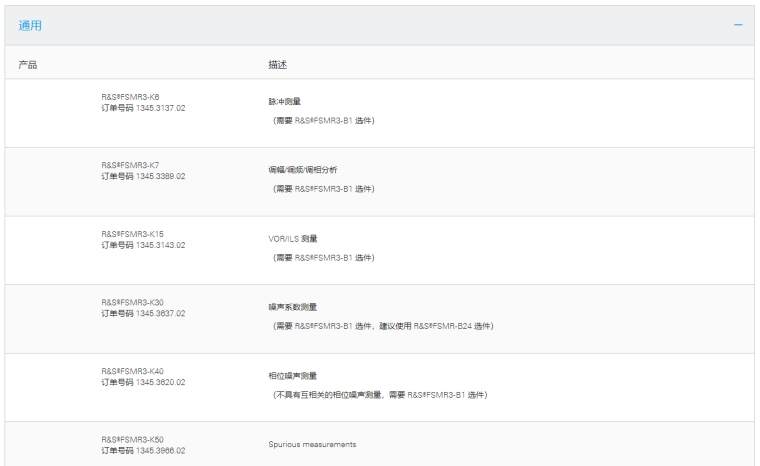Screen dimensions: 760x466
Task: Click the 噪声系数测量 description
Action: 278,307
